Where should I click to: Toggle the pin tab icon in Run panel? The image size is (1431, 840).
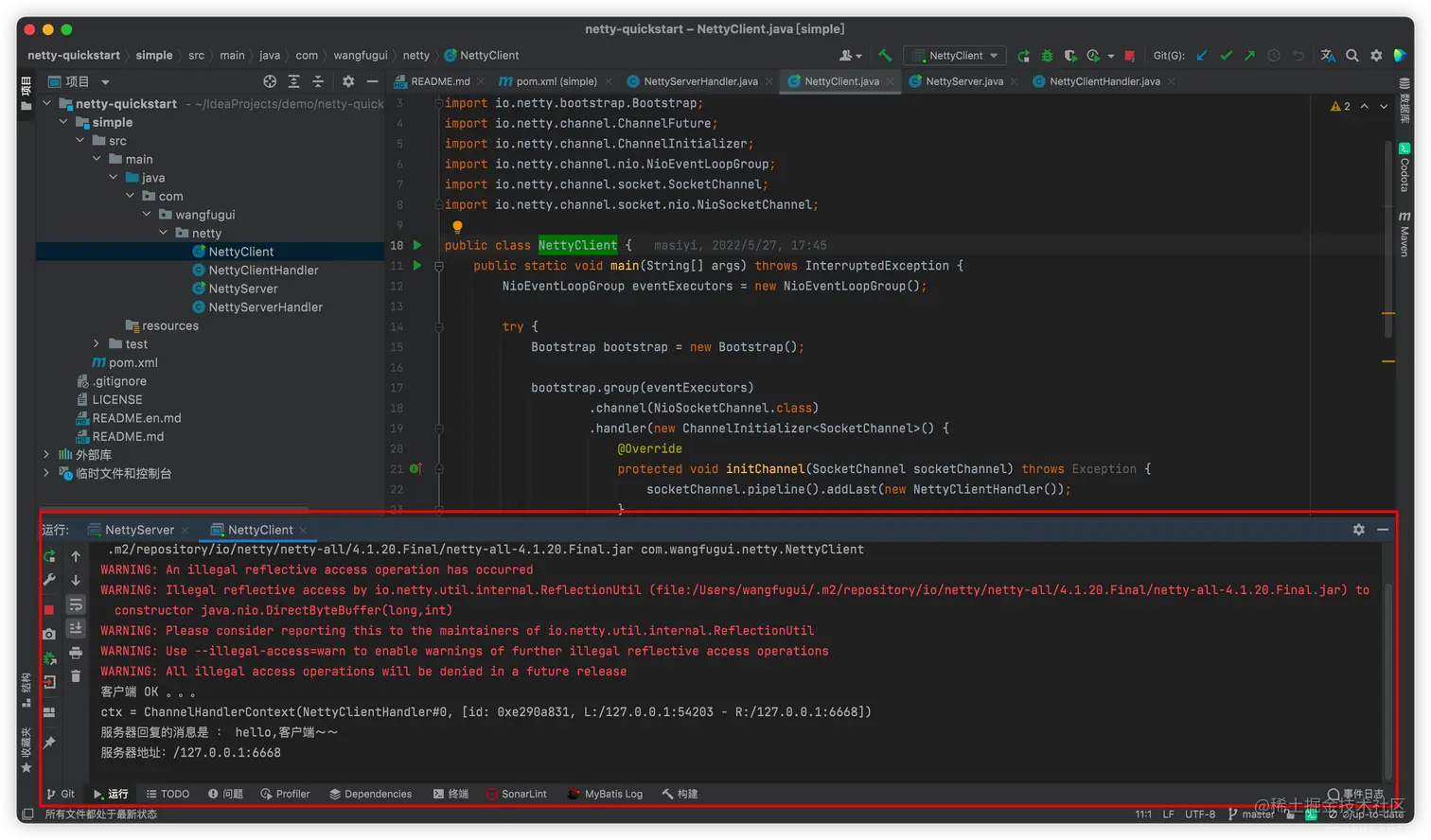[49, 743]
